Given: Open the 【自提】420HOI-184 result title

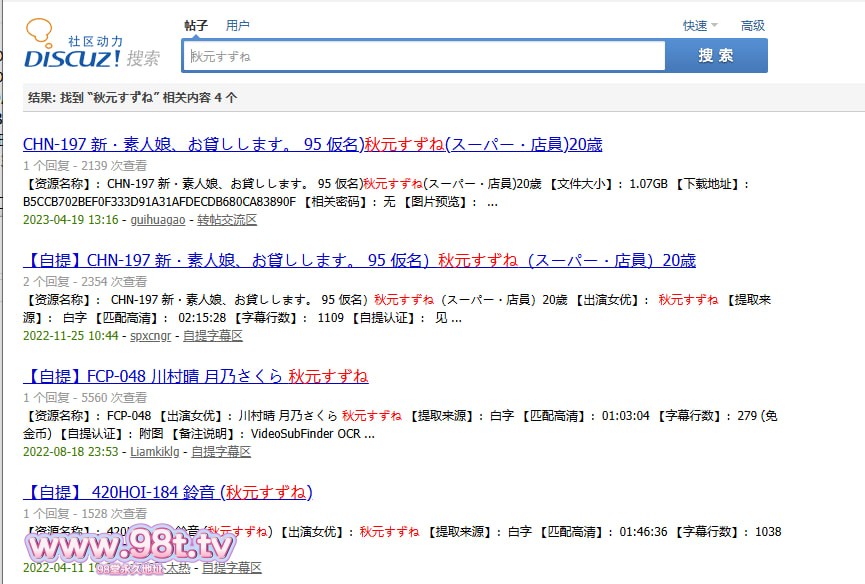Looking at the screenshot, I should click(x=168, y=492).
